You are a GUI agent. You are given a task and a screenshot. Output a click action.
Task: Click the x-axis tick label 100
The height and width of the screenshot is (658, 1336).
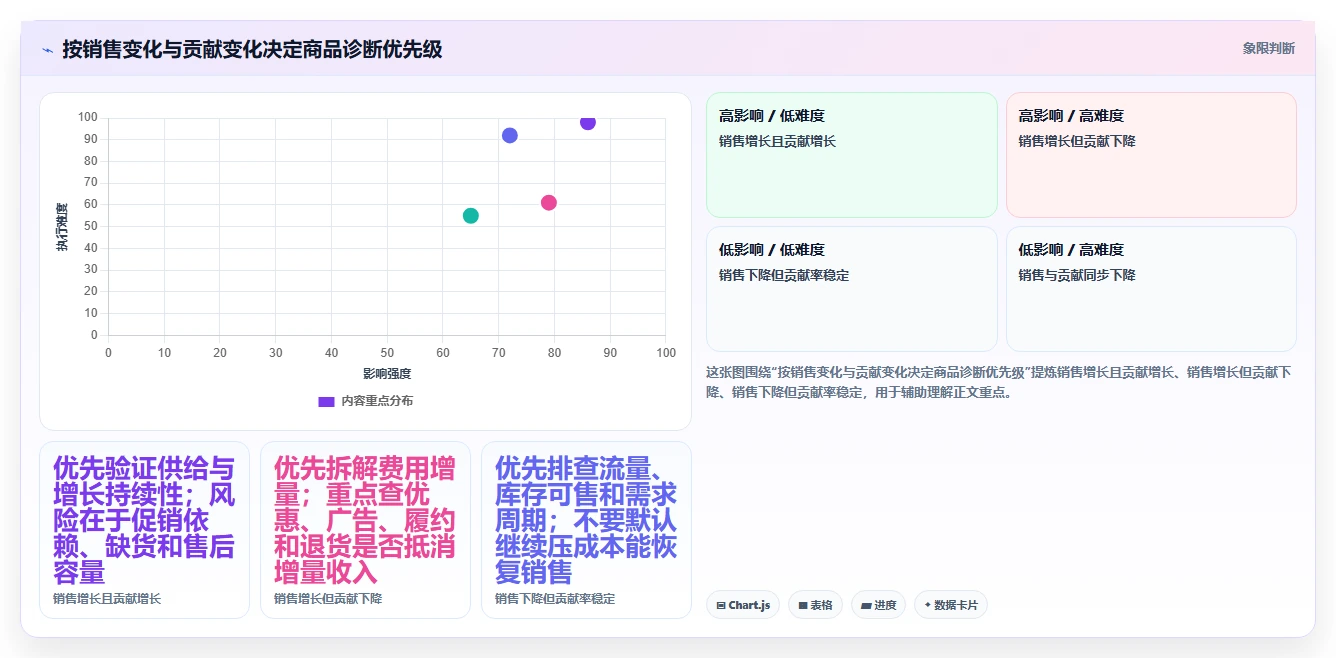pyautogui.click(x=666, y=353)
